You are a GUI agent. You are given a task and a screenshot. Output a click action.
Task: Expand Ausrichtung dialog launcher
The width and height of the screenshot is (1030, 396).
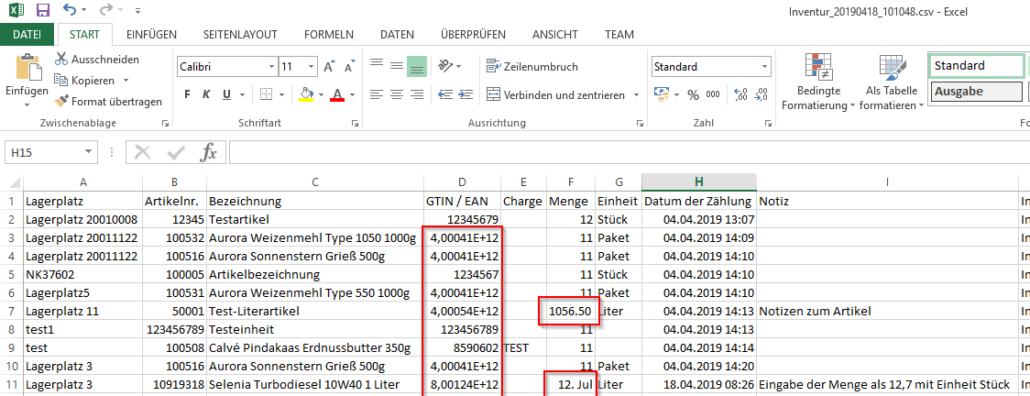641,123
